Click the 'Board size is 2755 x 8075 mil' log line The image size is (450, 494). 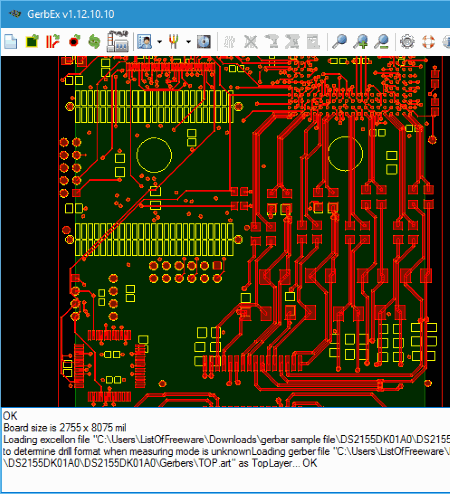click(x=65, y=428)
